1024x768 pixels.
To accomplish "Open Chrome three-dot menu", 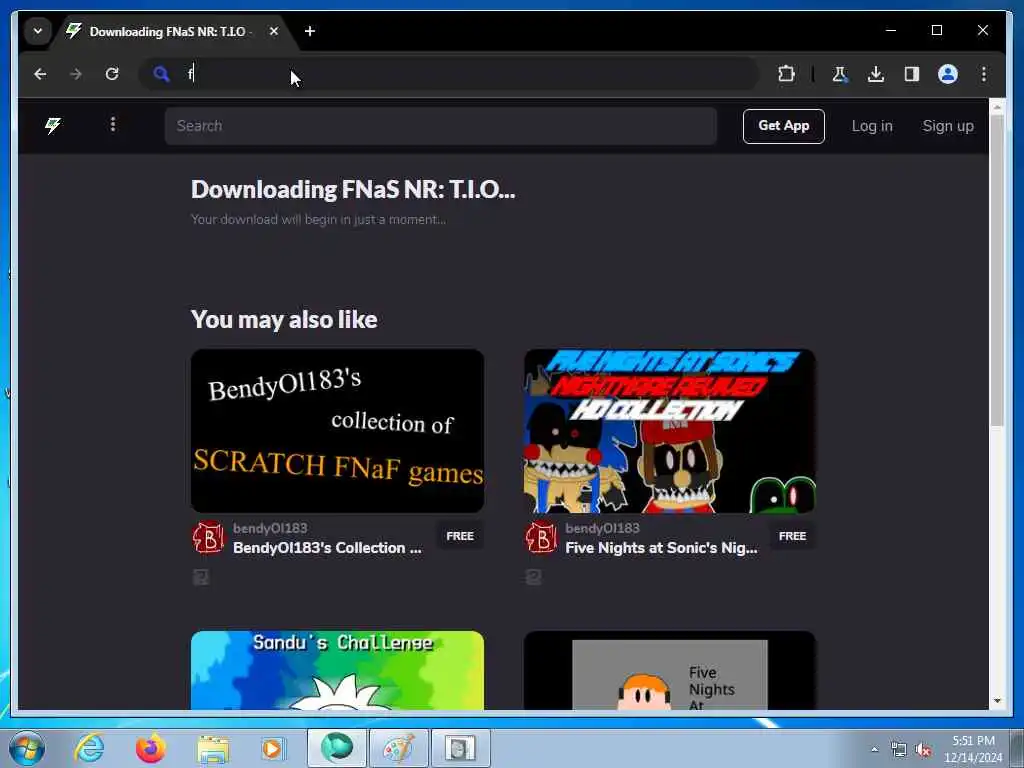I will pyautogui.click(x=984, y=74).
